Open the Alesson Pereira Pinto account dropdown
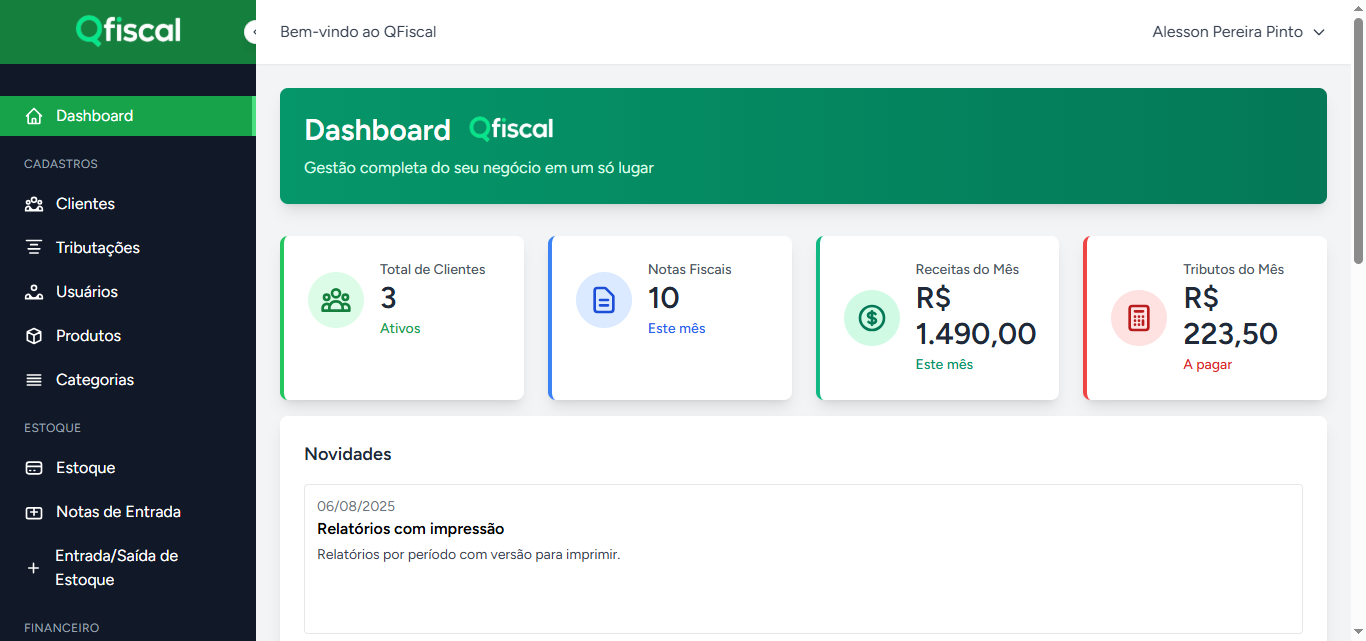Viewport: 1366px width, 641px height. pos(1239,31)
